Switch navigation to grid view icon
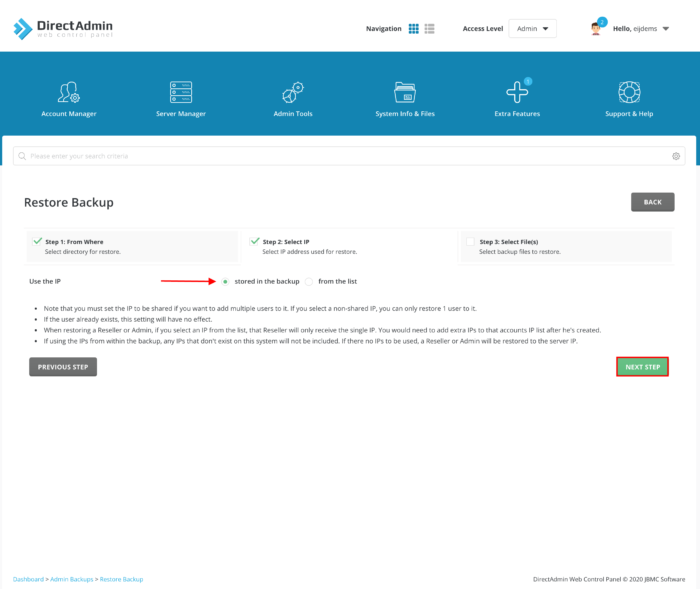This screenshot has width=700, height=589. [414, 29]
